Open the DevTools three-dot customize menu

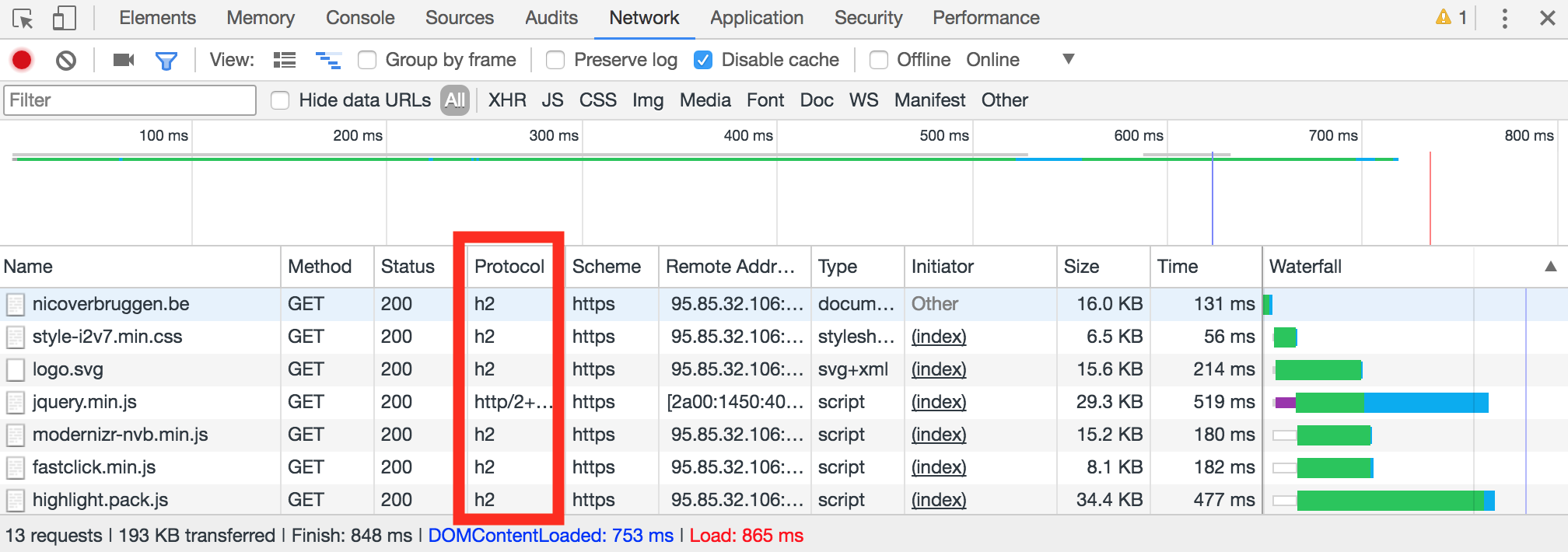pyautogui.click(x=1505, y=18)
